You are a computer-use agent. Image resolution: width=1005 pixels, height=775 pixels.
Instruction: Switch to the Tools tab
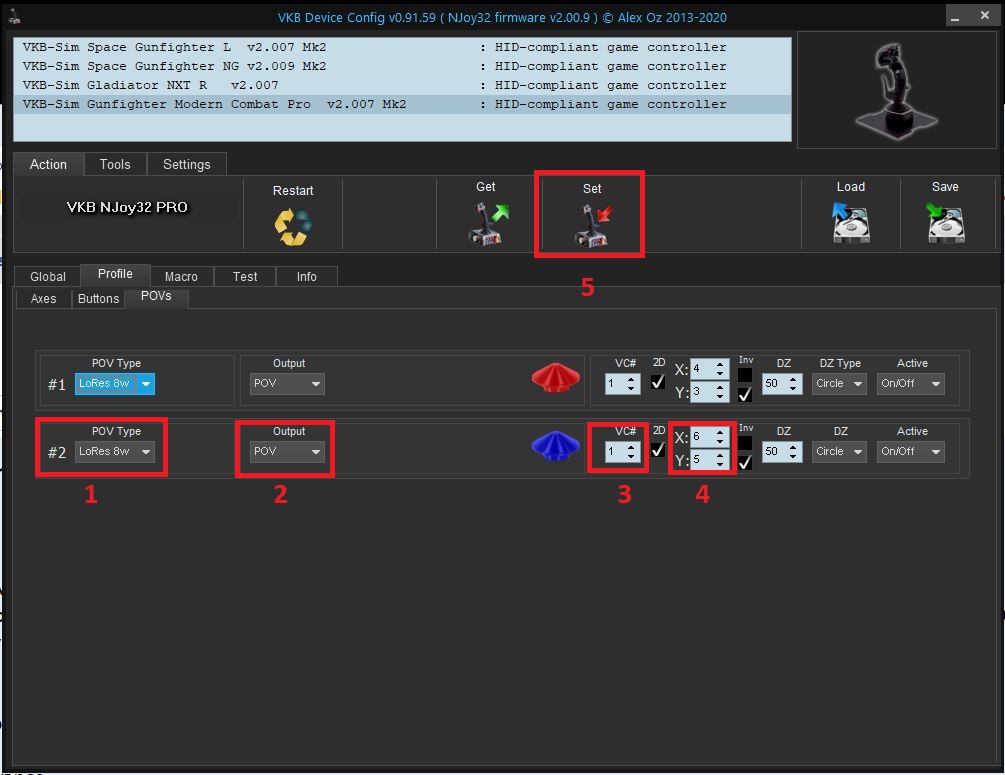click(115, 164)
